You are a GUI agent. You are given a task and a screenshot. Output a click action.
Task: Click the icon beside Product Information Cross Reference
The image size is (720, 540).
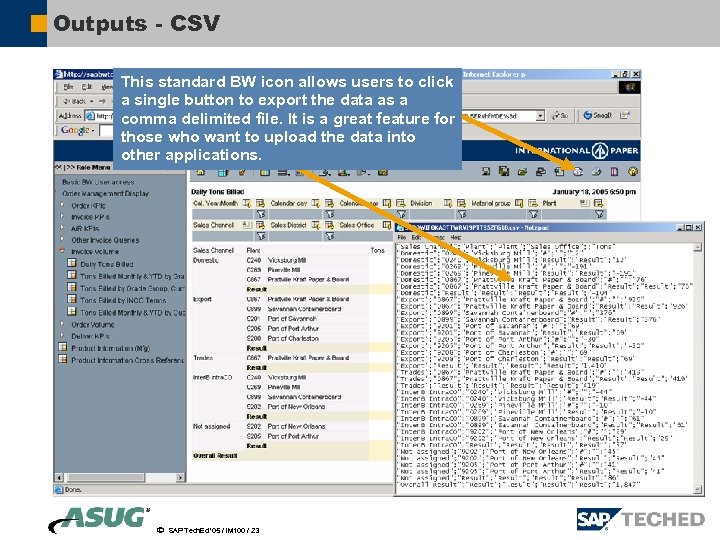coord(63,359)
